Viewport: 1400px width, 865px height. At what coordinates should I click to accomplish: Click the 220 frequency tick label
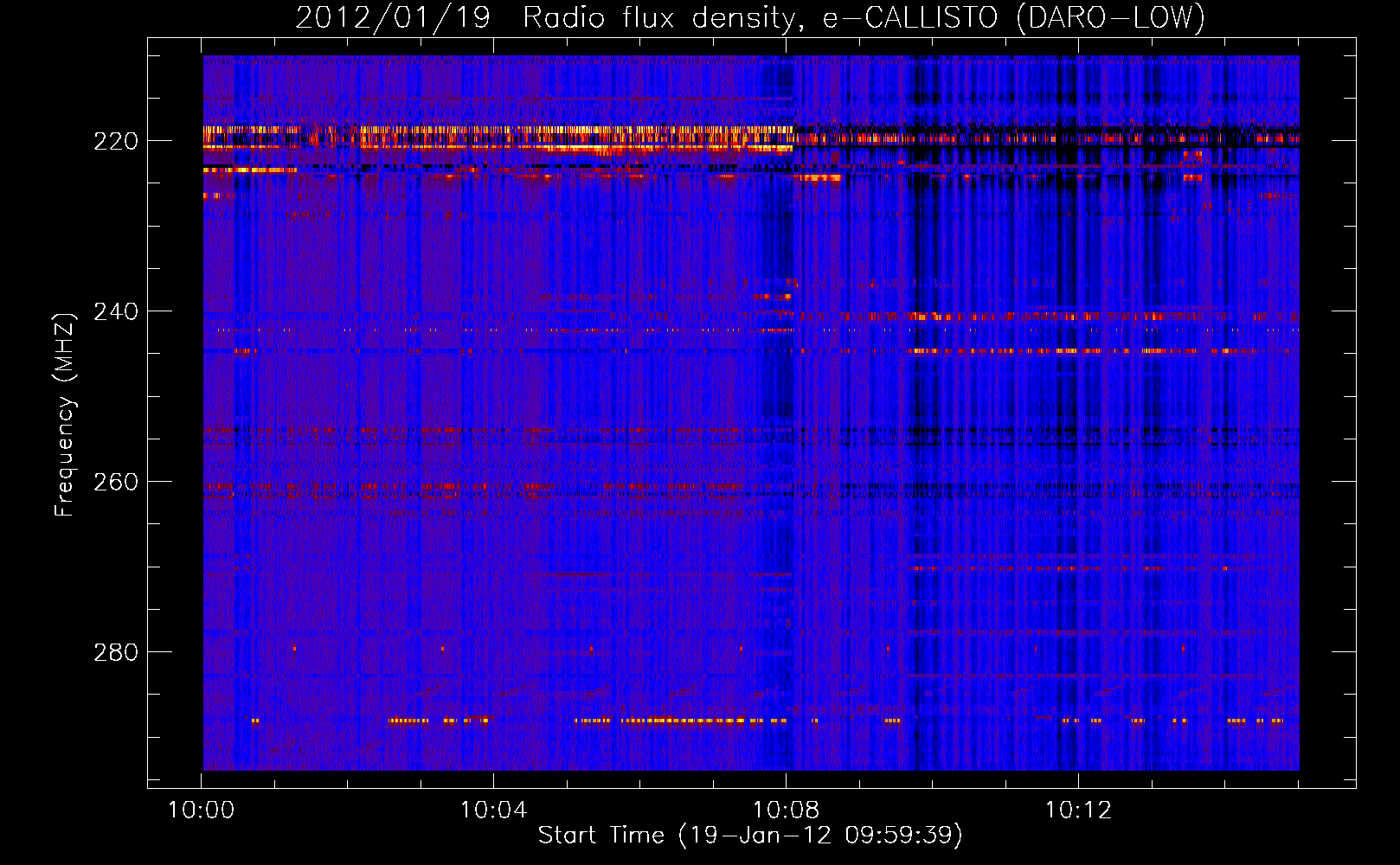click(115, 141)
